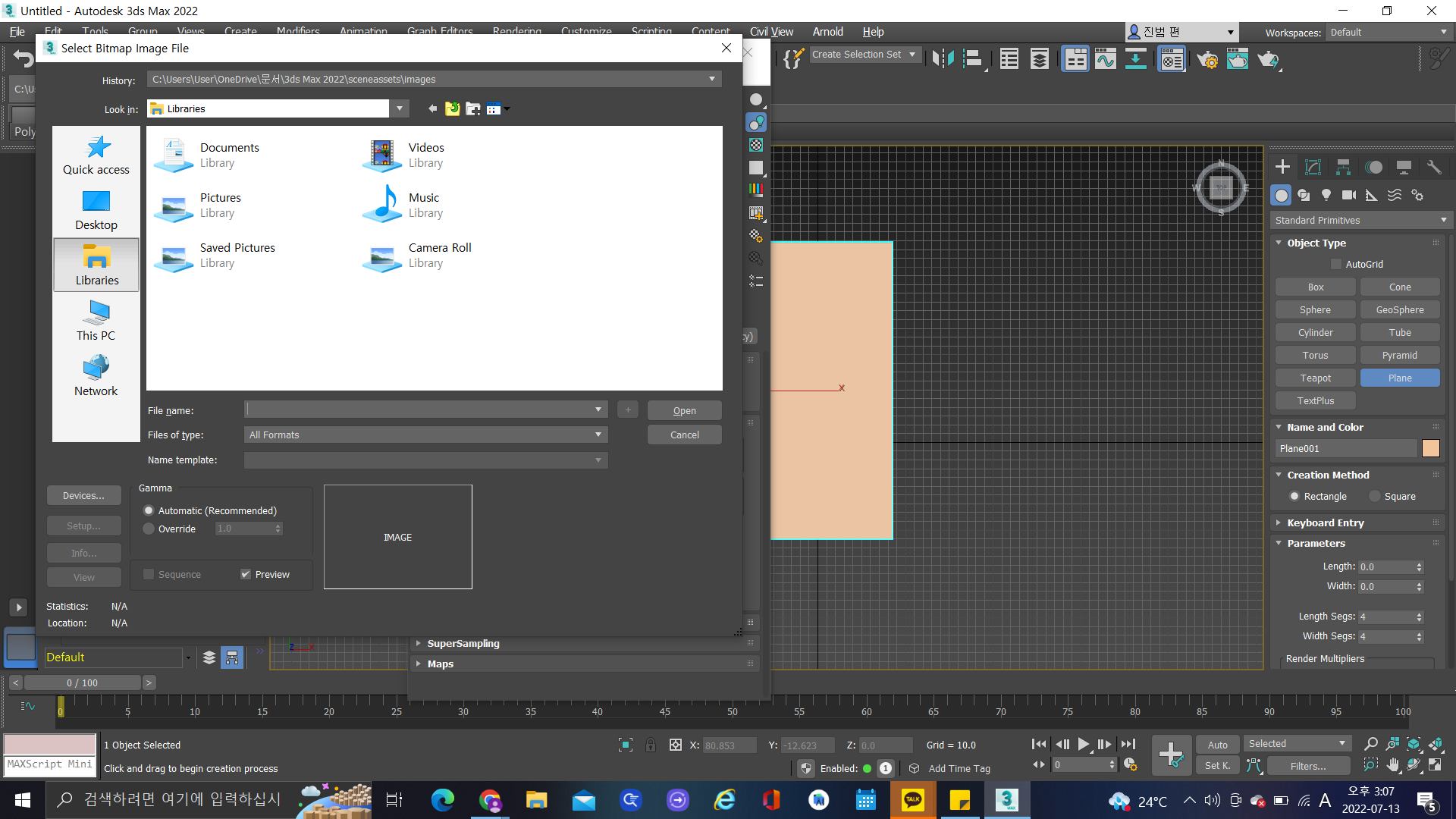Screen dimensions: 1456x819
Task: Click the Play Animation button
Action: click(x=1084, y=745)
